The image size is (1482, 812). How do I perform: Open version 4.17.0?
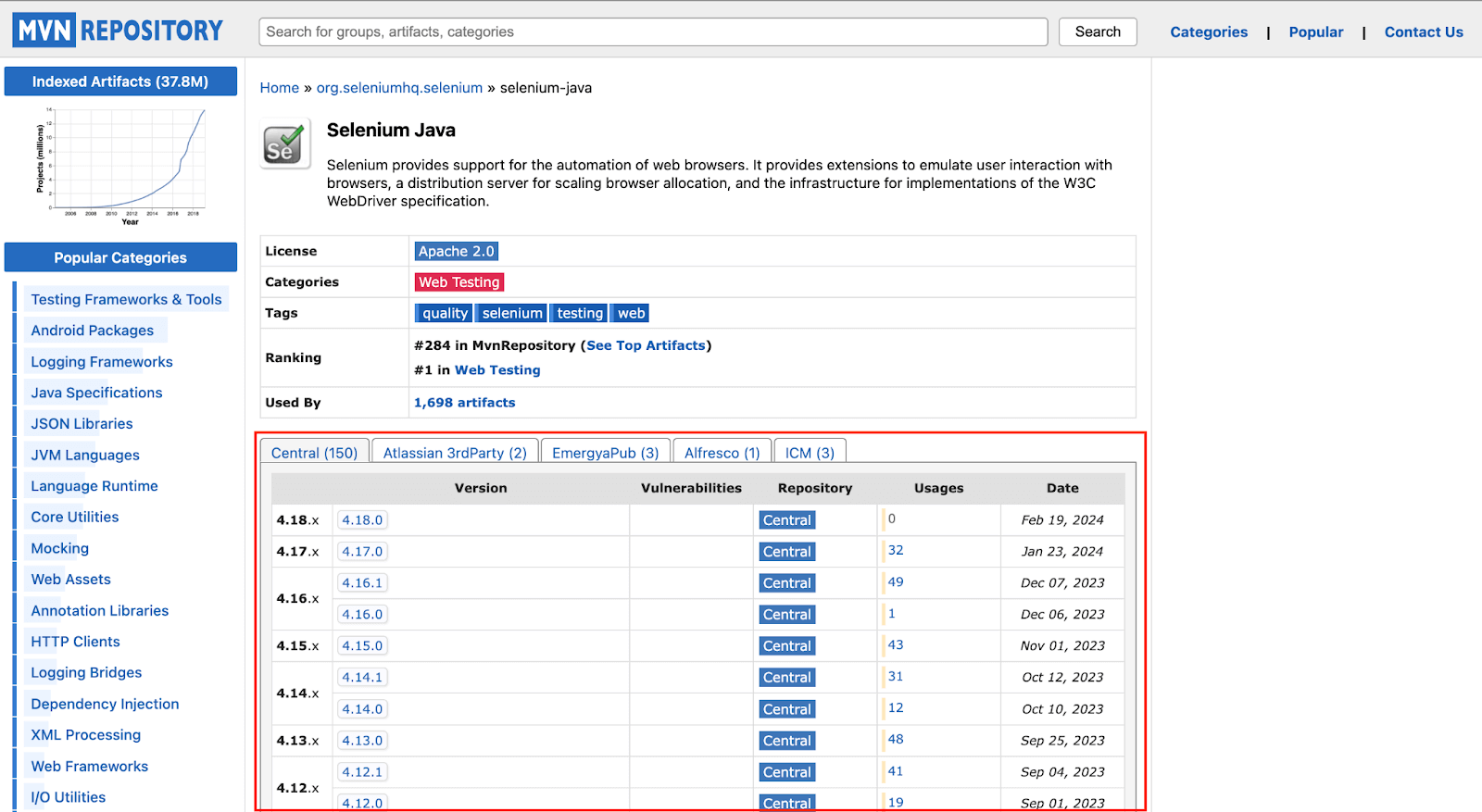[x=362, y=552]
